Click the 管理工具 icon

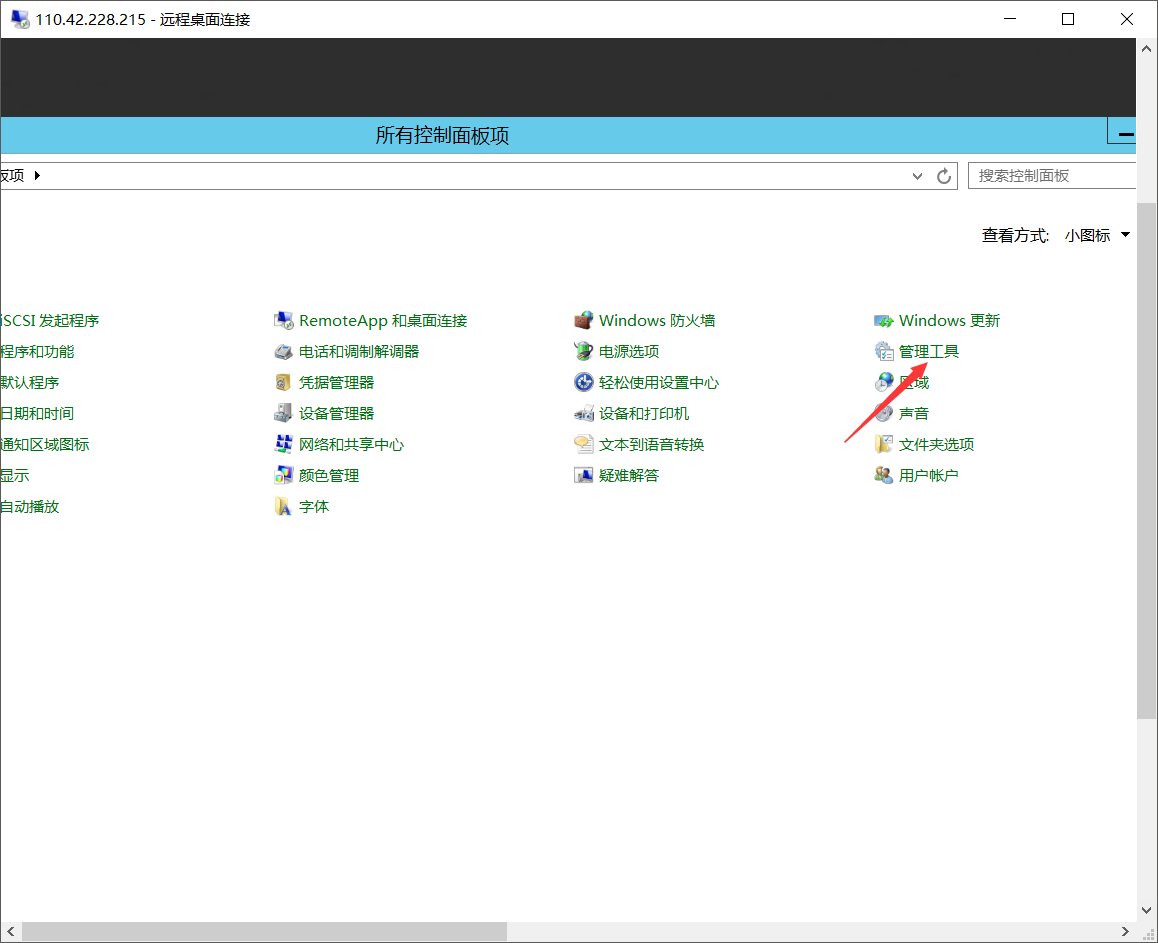[884, 352]
